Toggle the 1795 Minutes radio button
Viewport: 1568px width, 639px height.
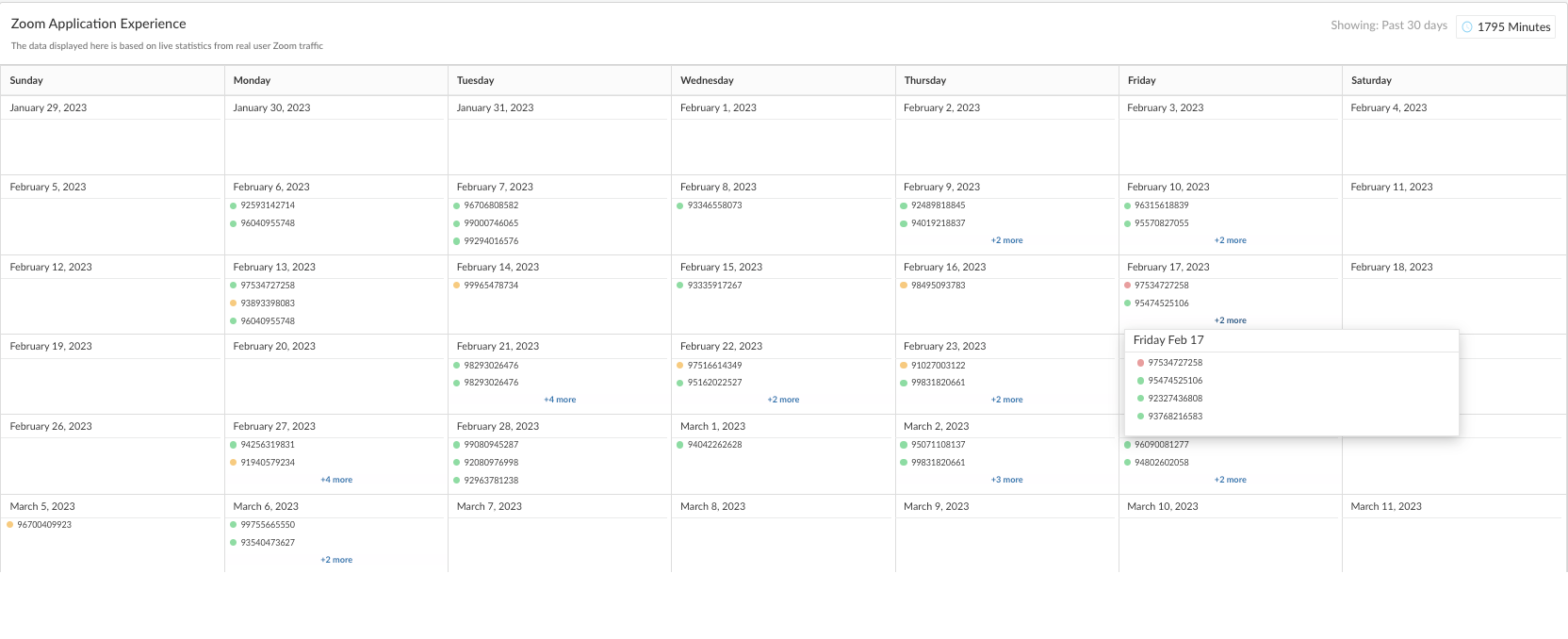[x=1467, y=27]
